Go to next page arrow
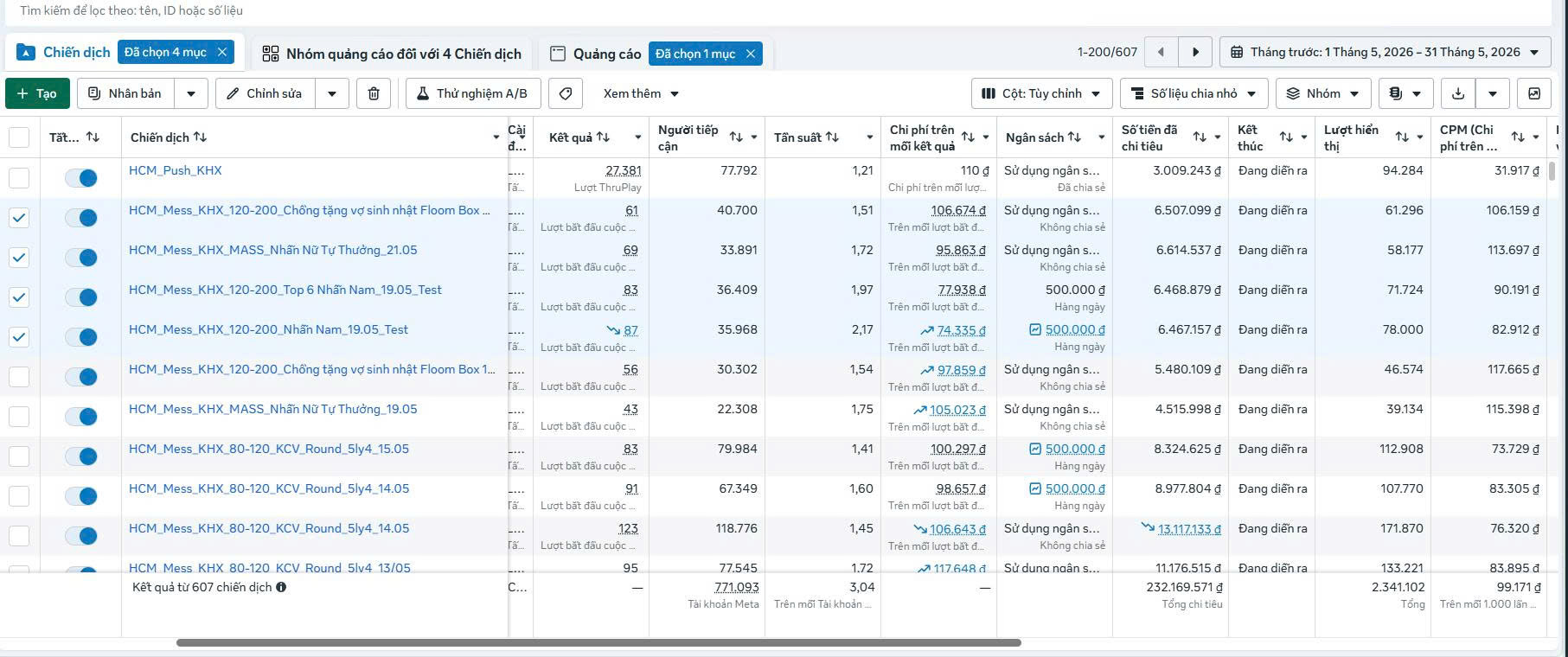This screenshot has height=657, width=1568. click(1195, 52)
